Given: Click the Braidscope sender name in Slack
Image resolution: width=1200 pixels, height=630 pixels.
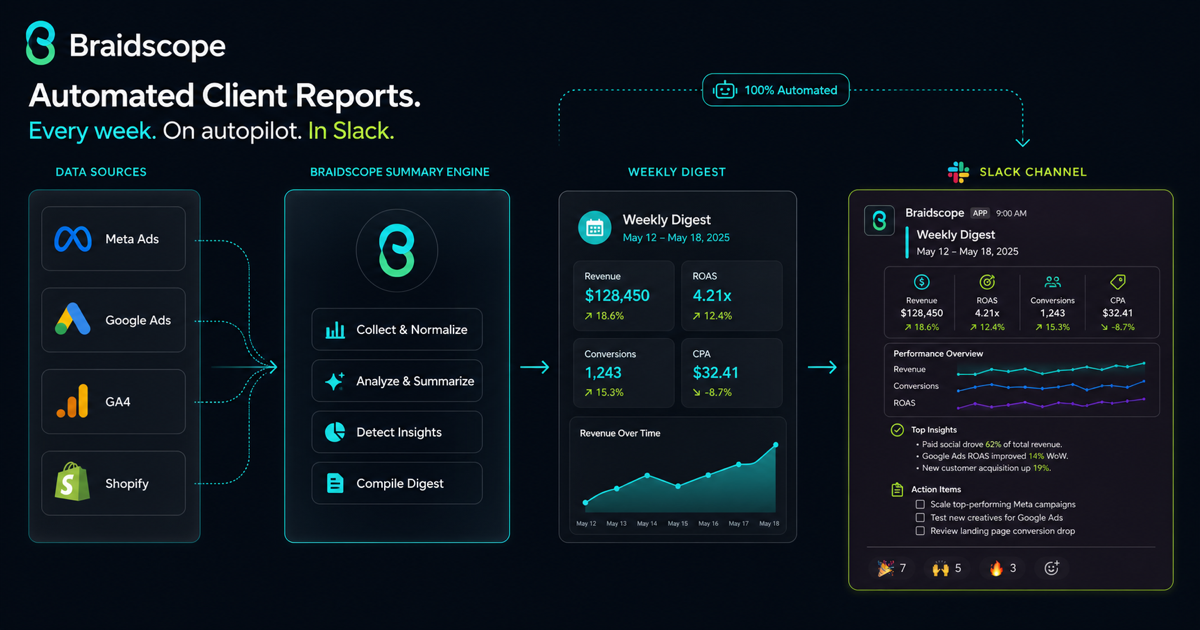Looking at the screenshot, I should 934,213.
